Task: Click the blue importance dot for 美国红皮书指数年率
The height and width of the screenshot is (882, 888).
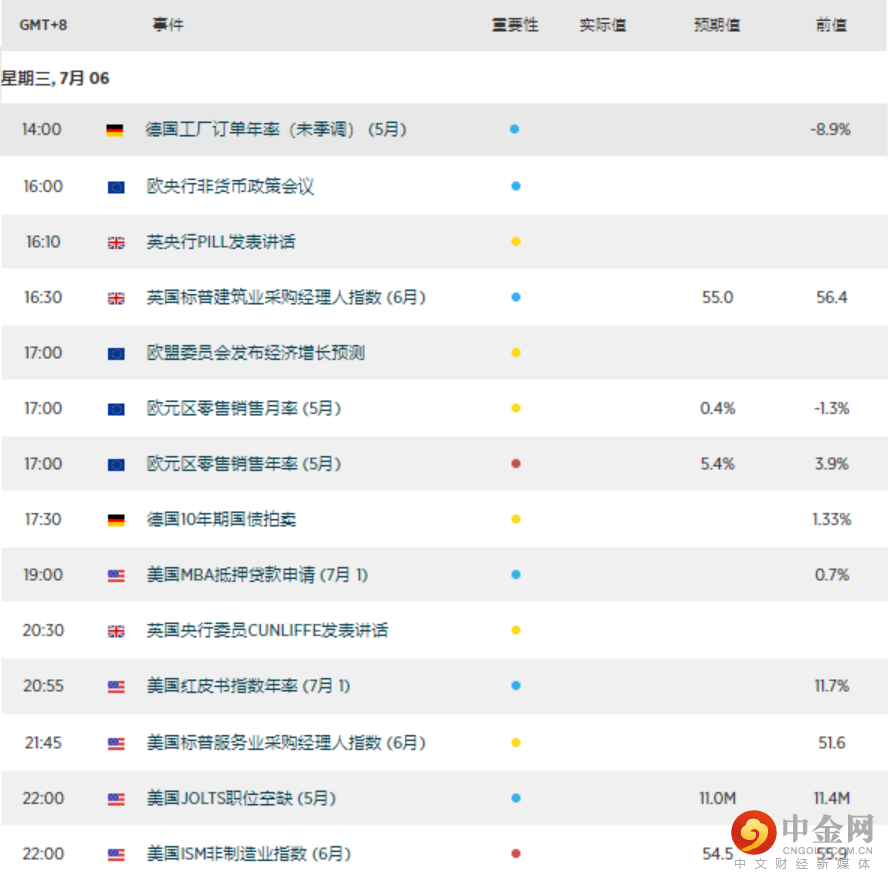Action: [x=516, y=685]
